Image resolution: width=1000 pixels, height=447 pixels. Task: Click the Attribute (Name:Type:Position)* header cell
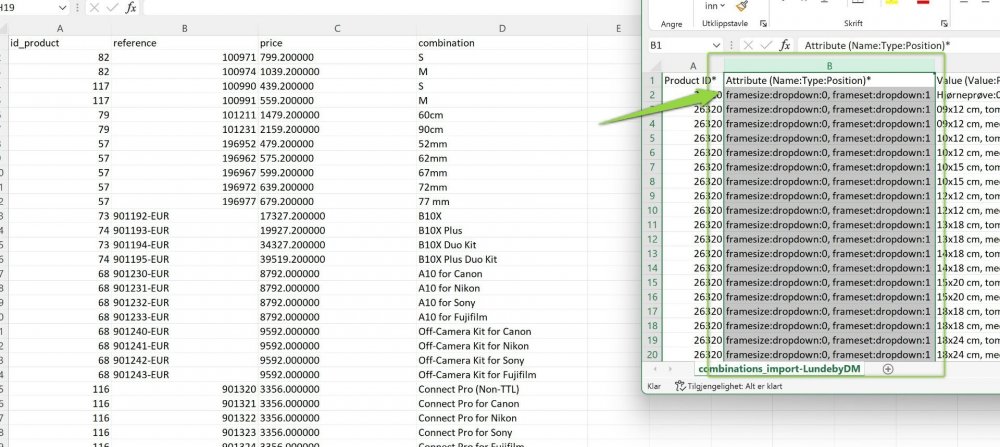(830, 80)
